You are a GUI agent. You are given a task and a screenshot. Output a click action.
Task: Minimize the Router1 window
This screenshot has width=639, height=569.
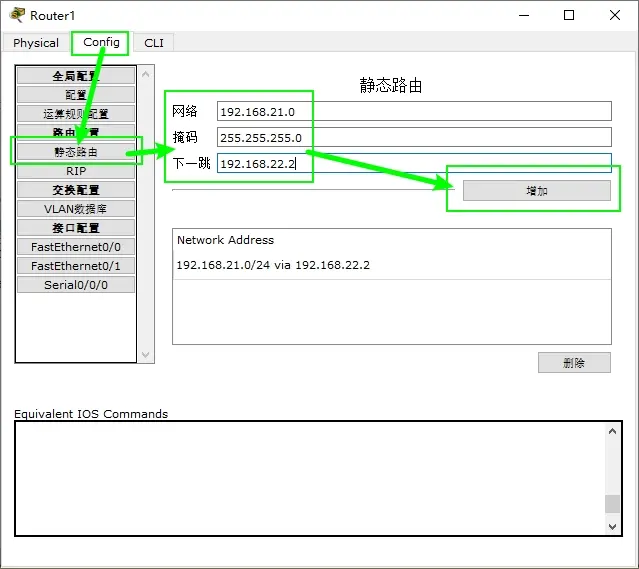(524, 15)
